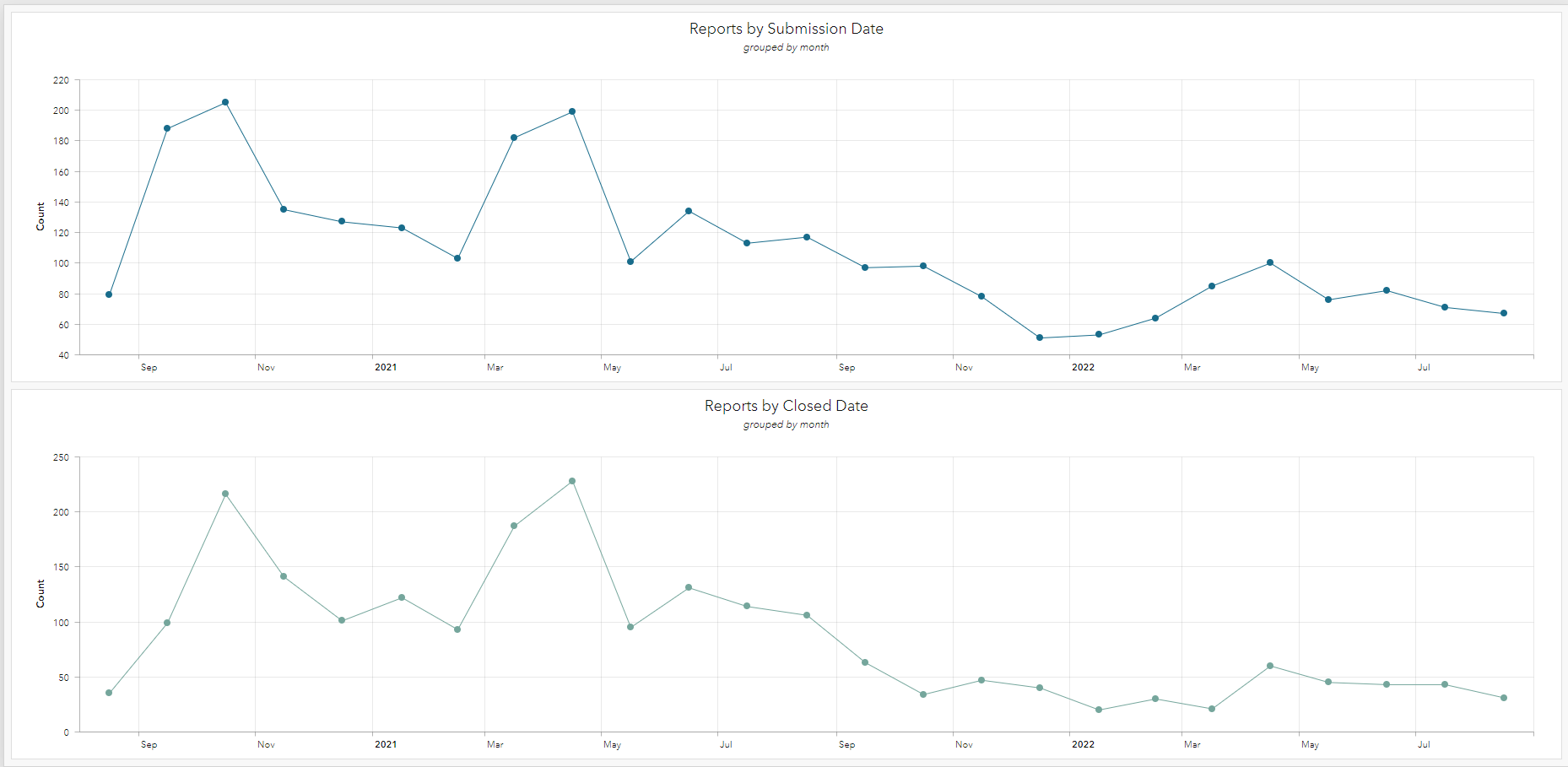Click the 2021 label on submission chart axis
1568x767 pixels.
pos(386,367)
